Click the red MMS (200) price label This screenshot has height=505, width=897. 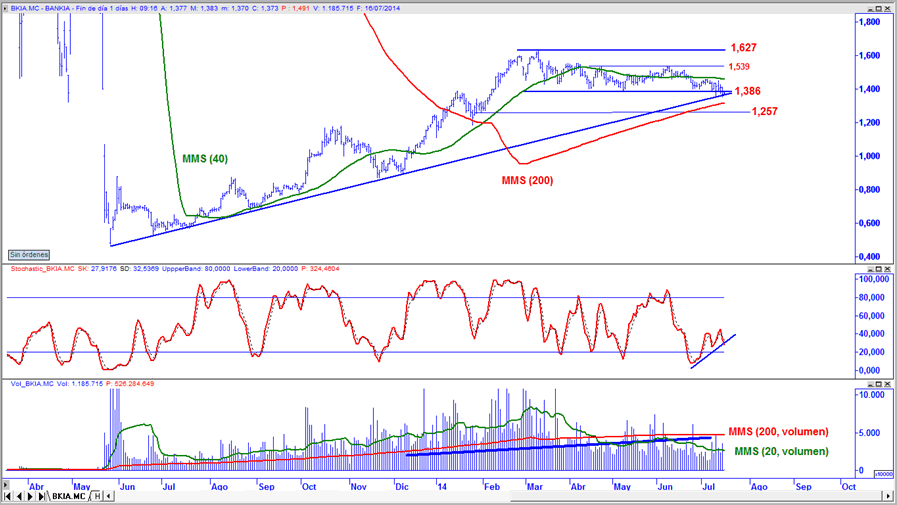(527, 181)
